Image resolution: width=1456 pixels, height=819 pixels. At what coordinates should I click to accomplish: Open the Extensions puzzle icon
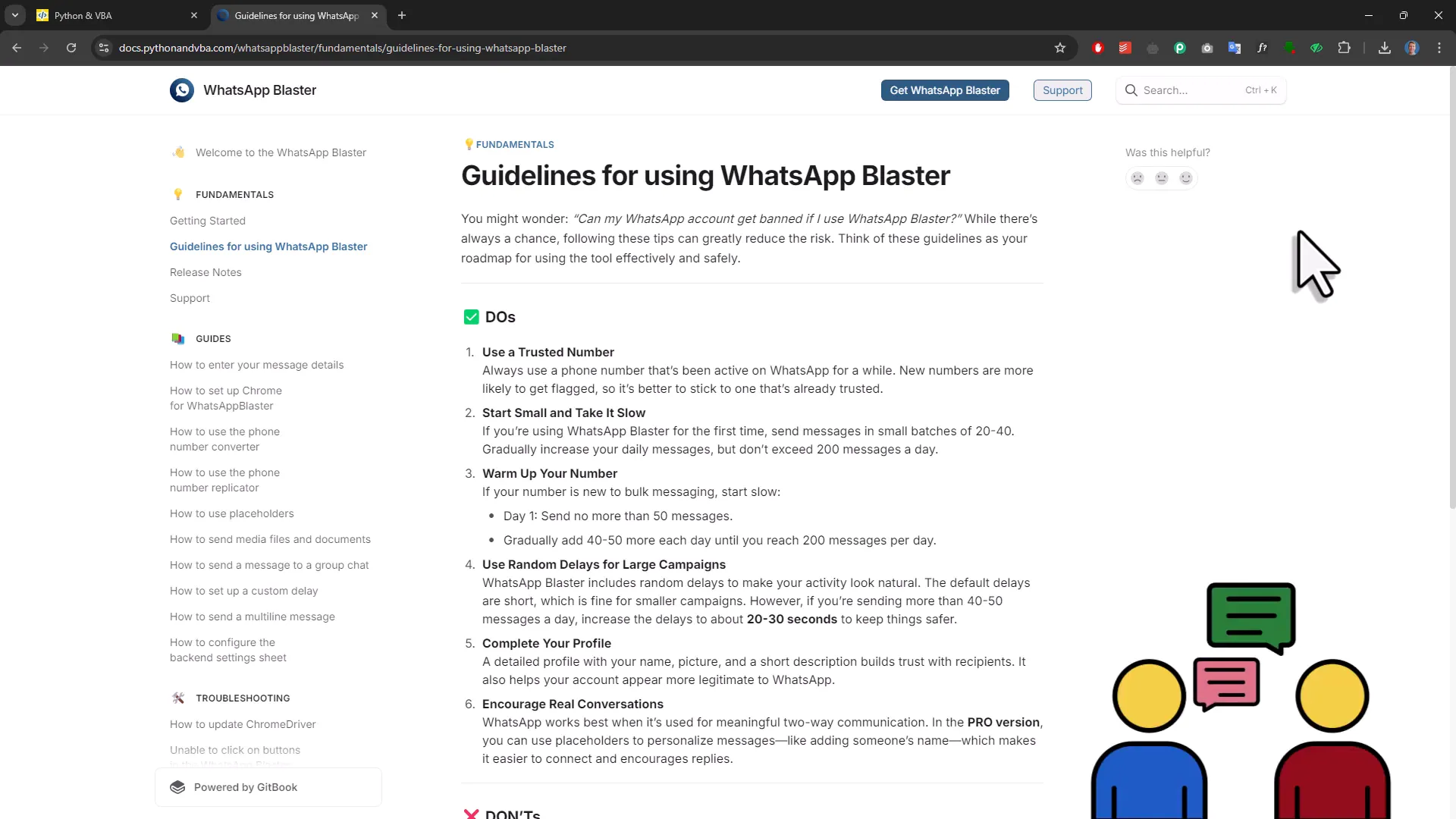point(1344,48)
